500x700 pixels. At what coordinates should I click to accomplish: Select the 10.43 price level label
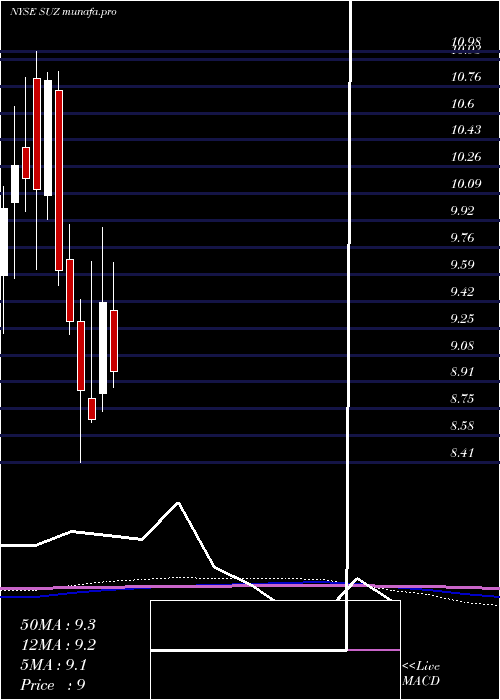pos(466,130)
